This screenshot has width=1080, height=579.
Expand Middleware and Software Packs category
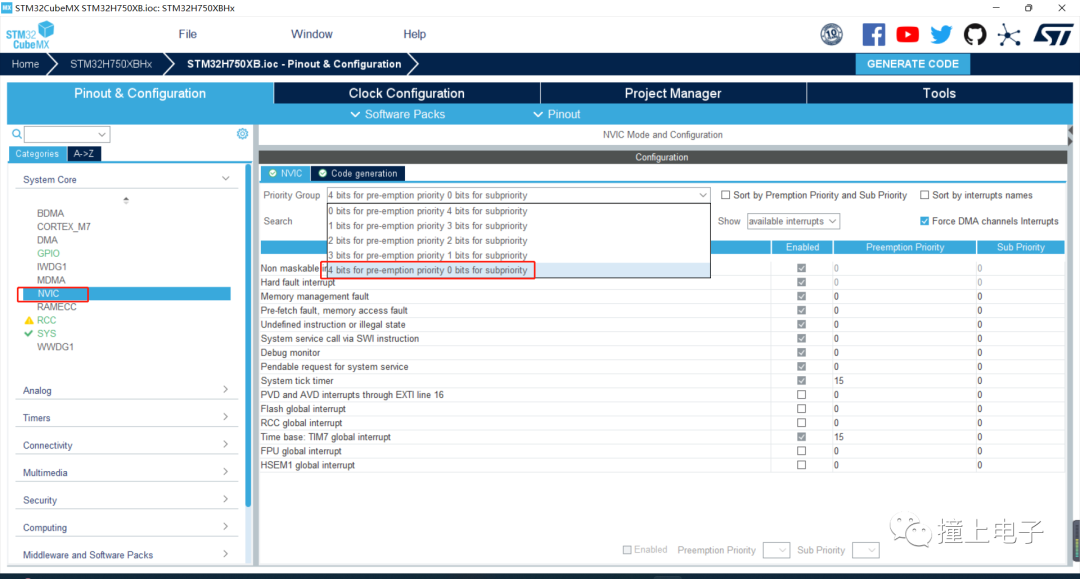[225, 554]
